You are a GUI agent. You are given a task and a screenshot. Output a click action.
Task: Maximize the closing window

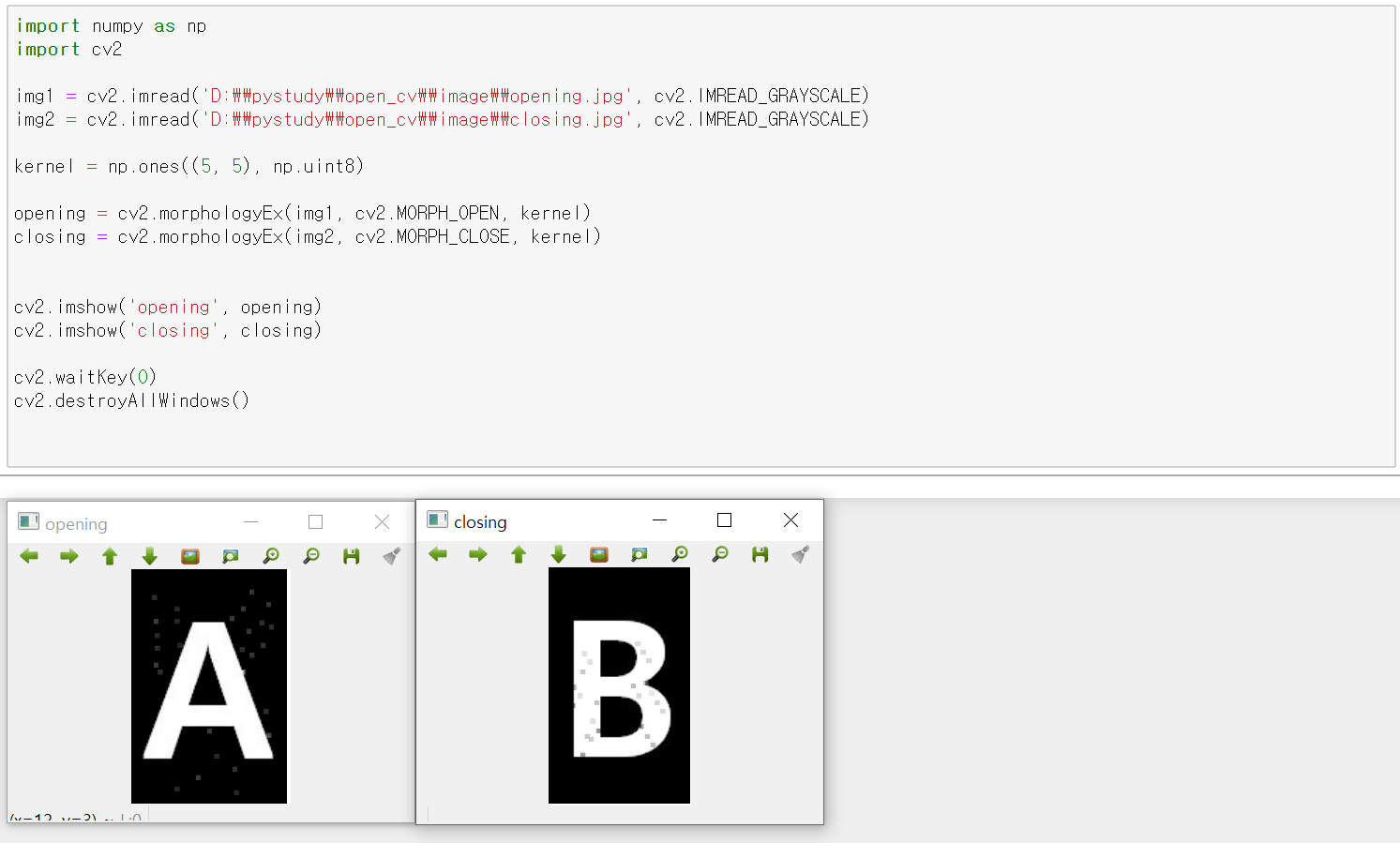coord(724,519)
